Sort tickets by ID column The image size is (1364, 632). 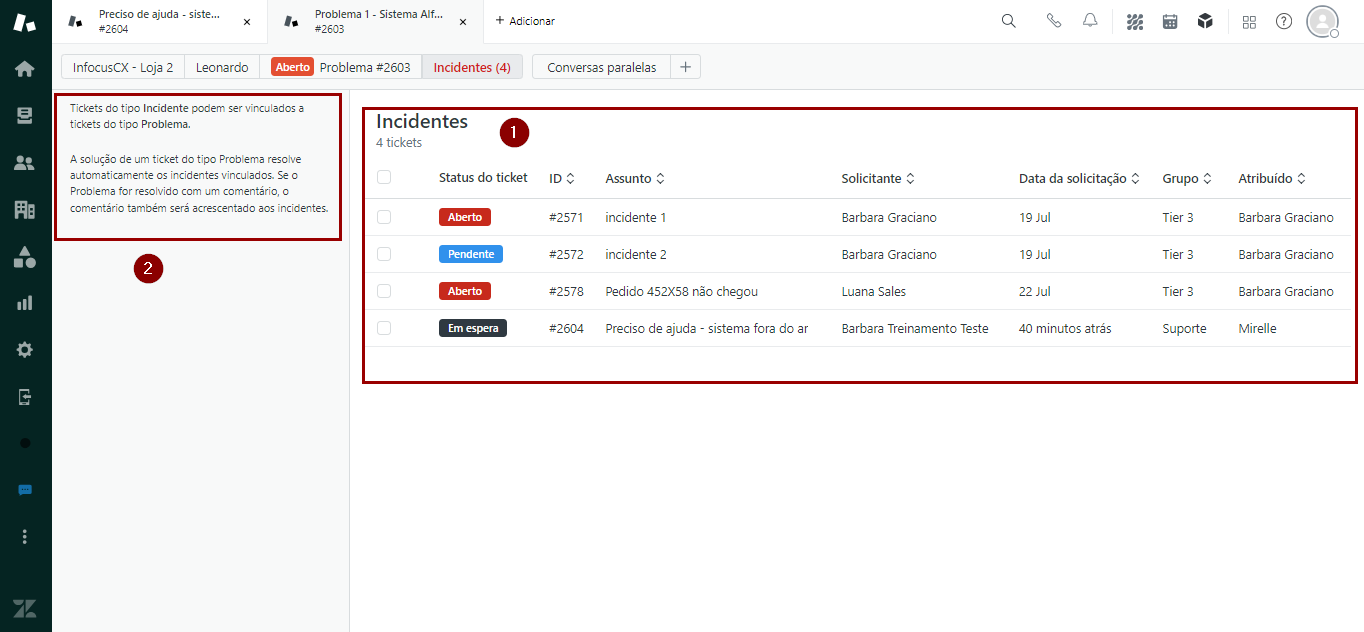561,179
